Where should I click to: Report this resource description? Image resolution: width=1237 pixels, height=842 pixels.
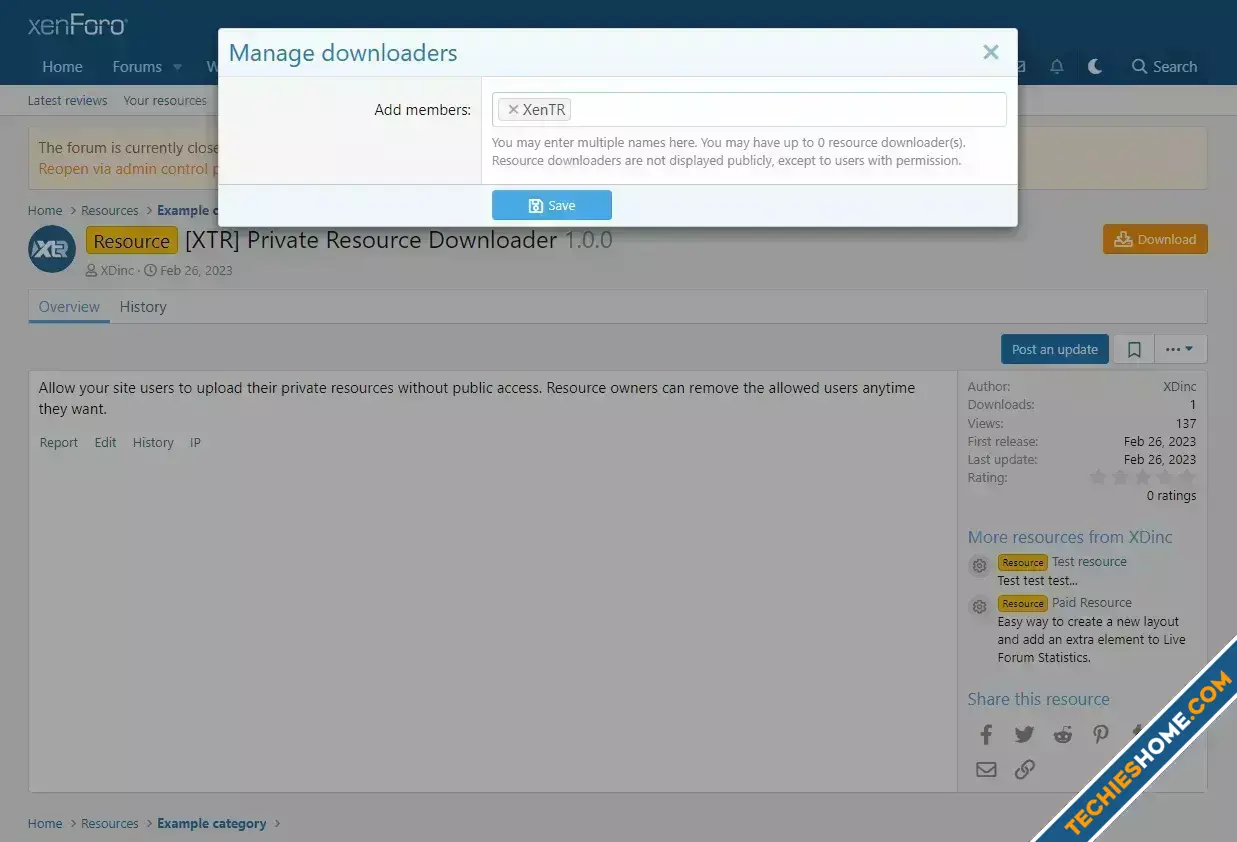pos(59,442)
